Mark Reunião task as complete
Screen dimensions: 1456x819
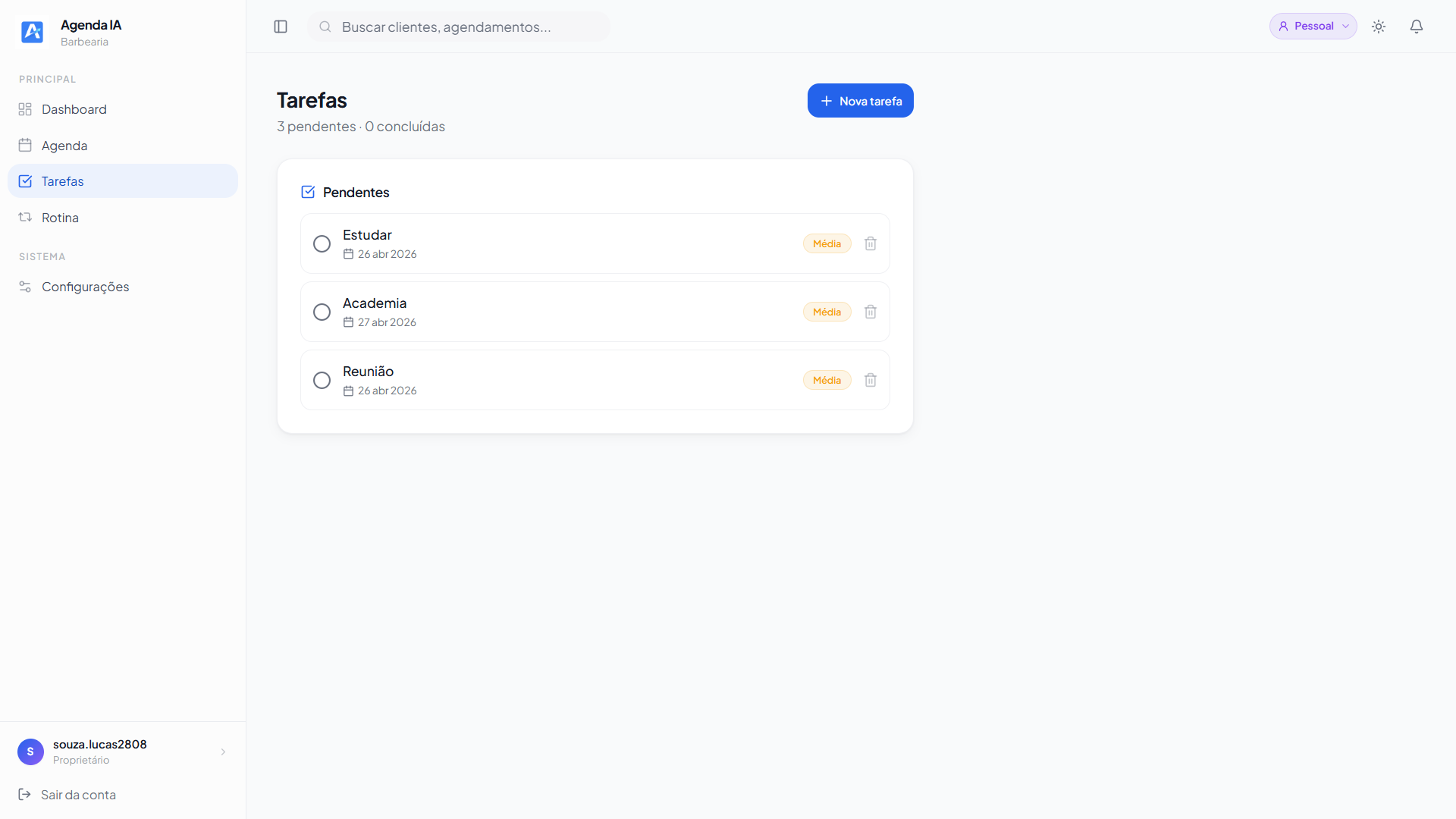pos(322,380)
